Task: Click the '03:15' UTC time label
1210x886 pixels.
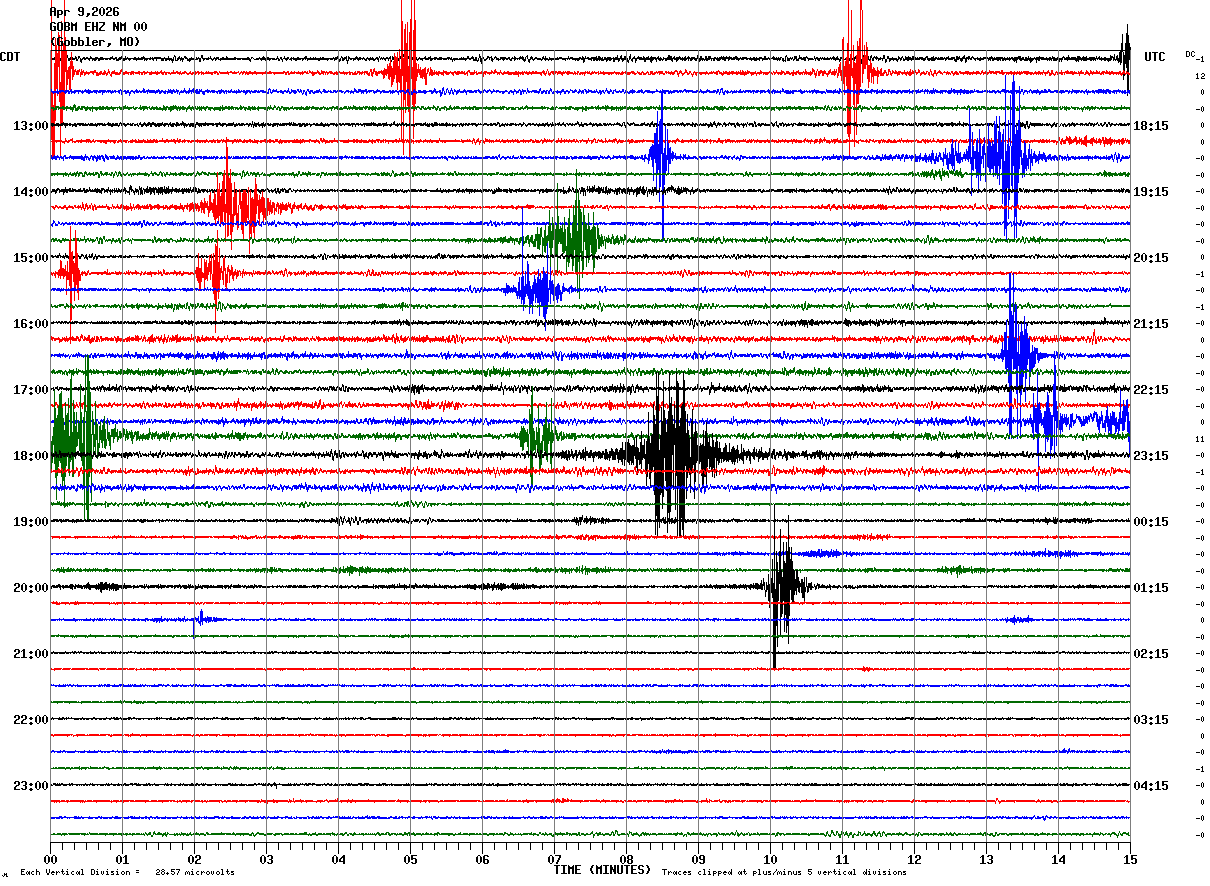Action: 1151,720
